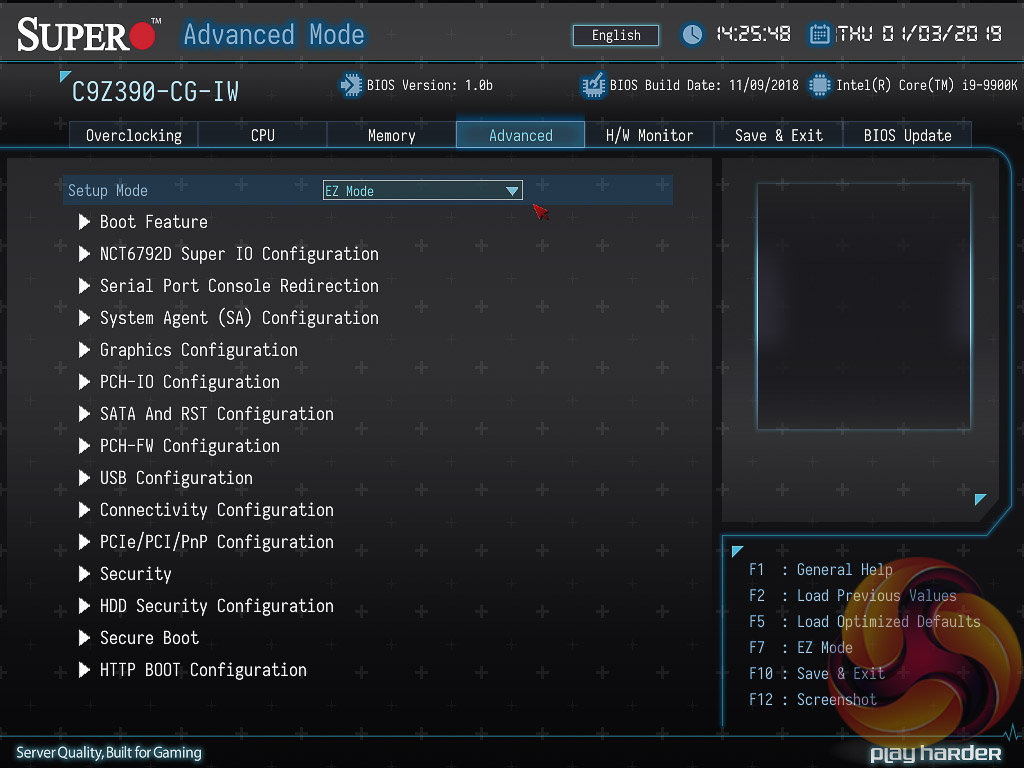Viewport: 1024px width, 768px height.
Task: Expand Serial Port Console Redirection arrow
Action: [x=84, y=286]
